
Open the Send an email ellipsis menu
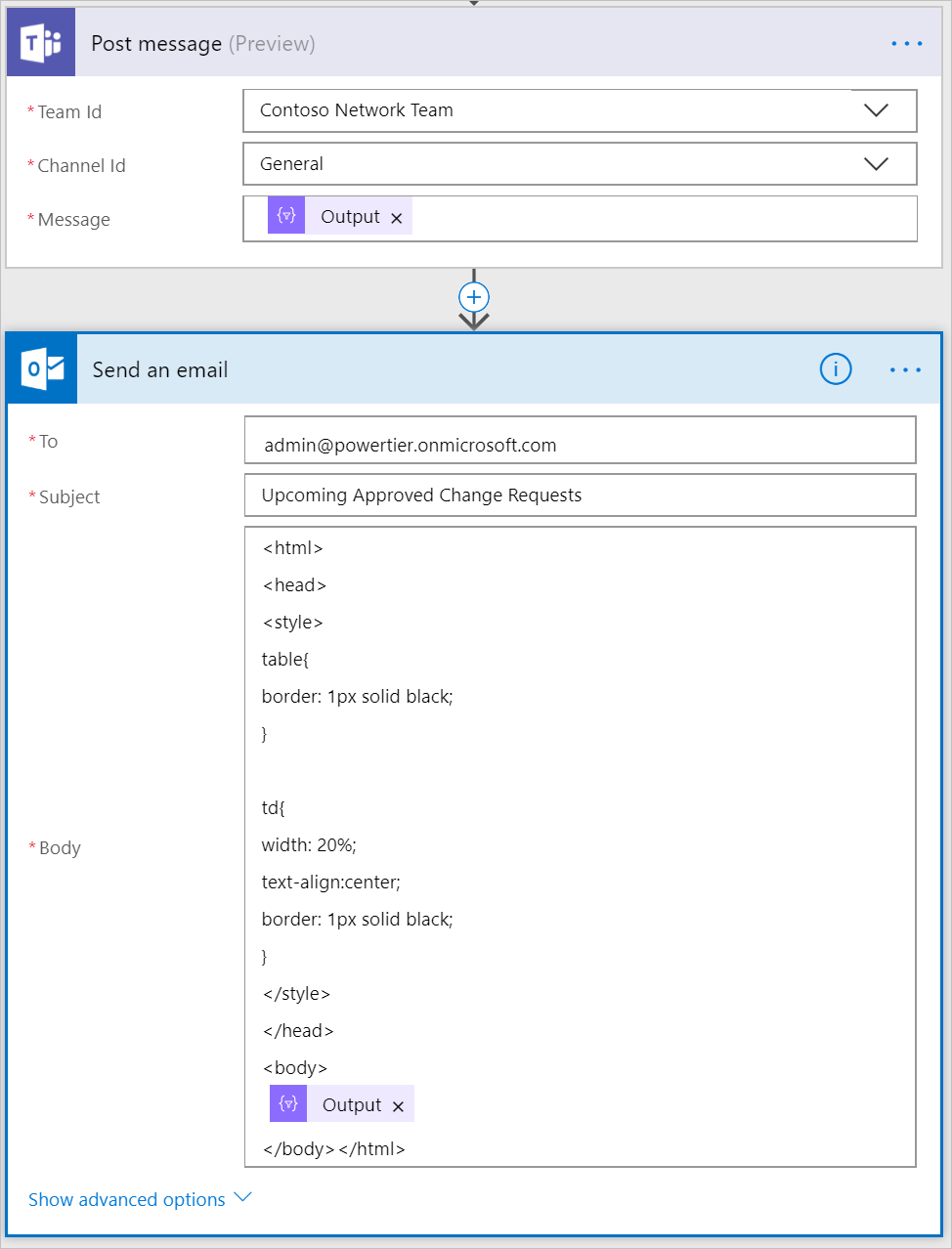point(905,370)
